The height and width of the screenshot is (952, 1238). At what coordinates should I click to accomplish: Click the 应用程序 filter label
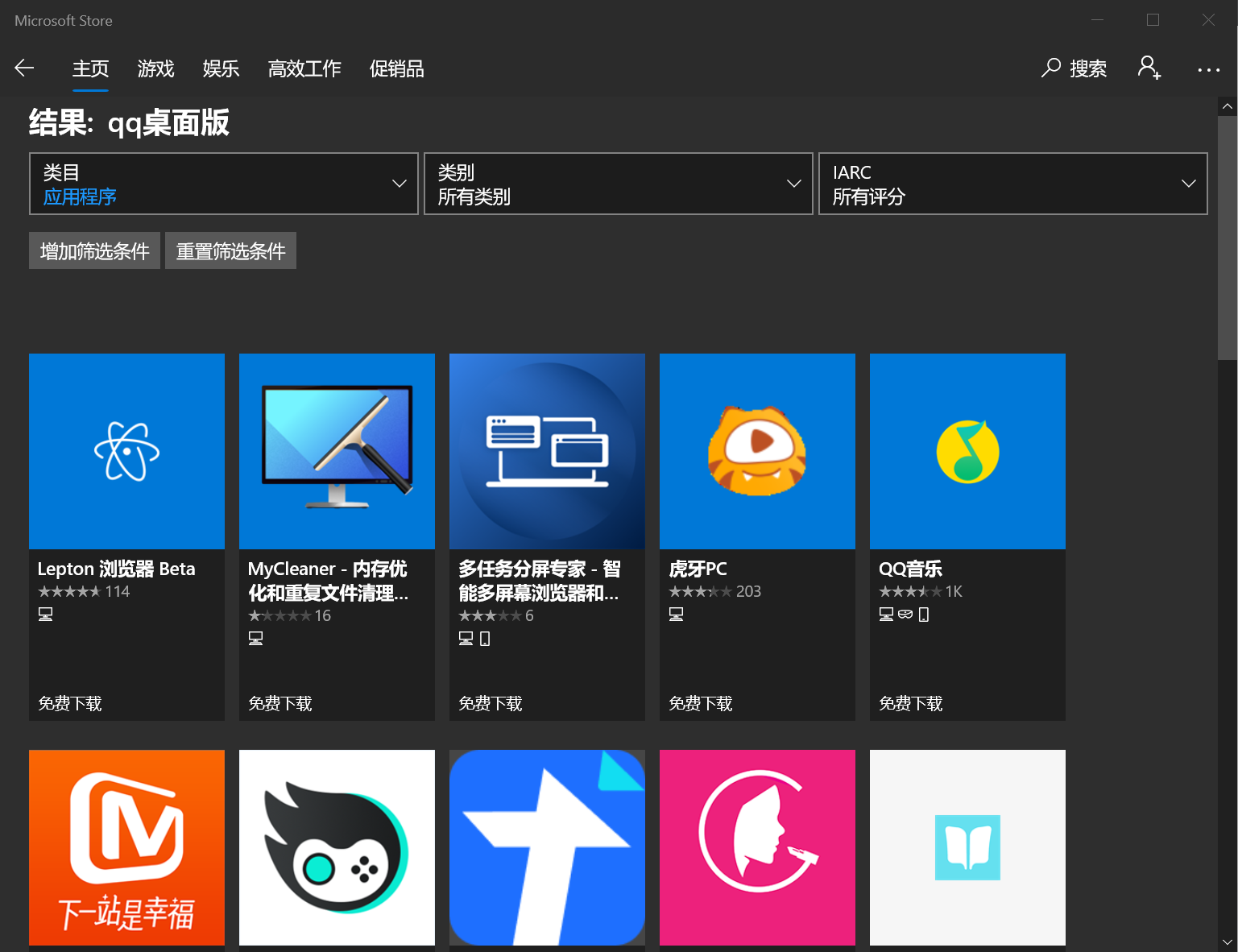(x=80, y=196)
